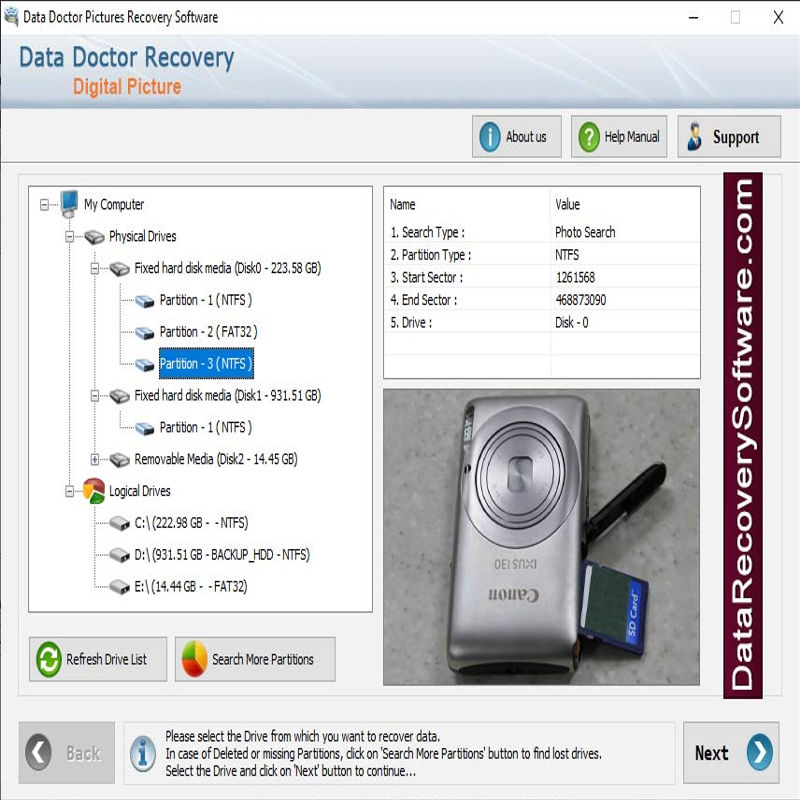This screenshot has width=800, height=800.
Task: Click the Partition Type NTFS value
Action: [567, 255]
